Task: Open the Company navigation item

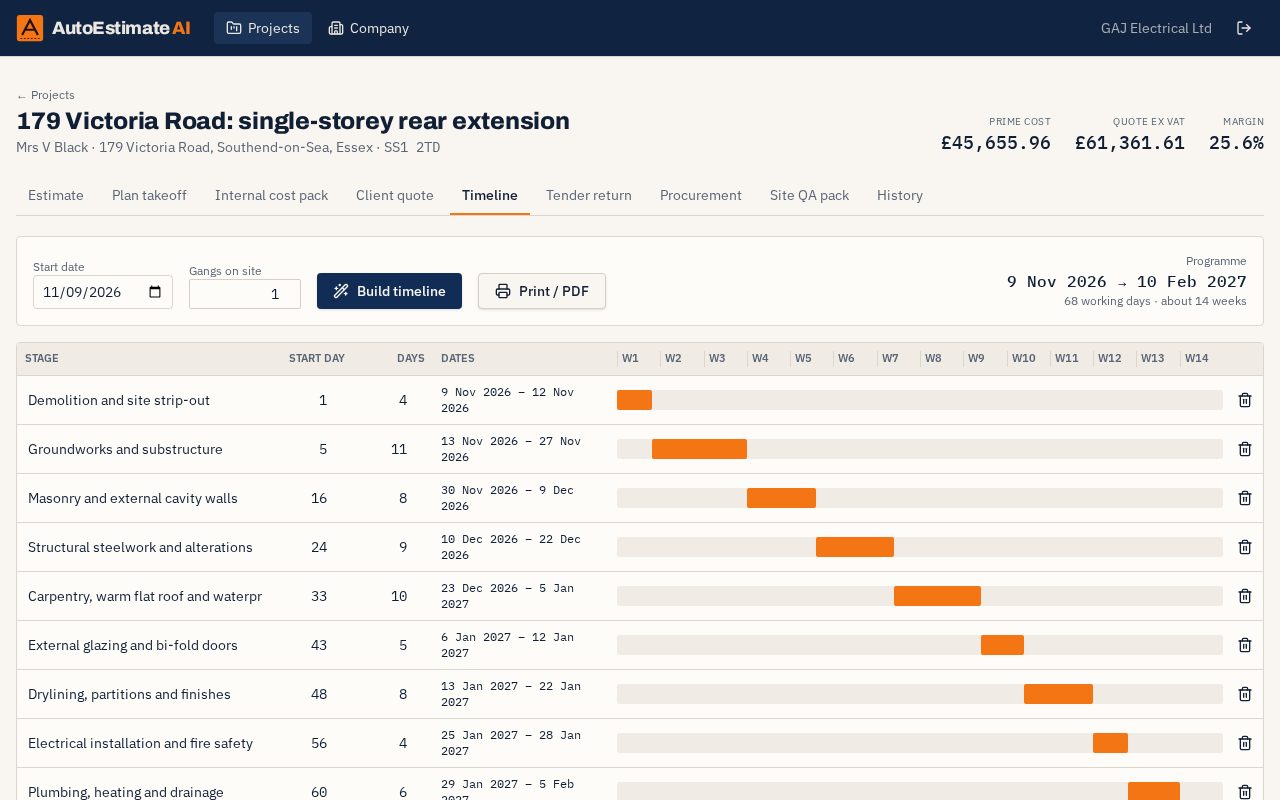Action: (369, 28)
